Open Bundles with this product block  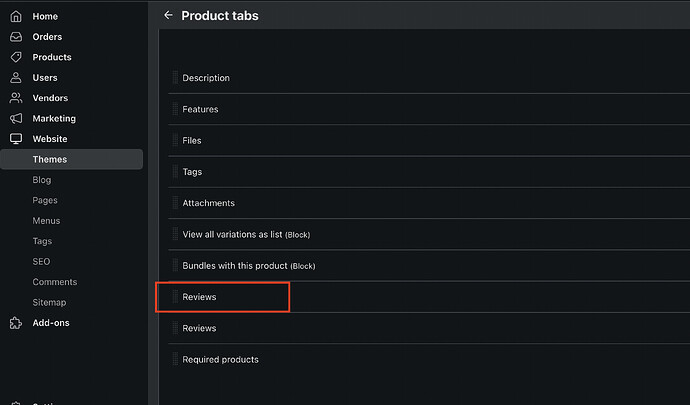(236, 266)
